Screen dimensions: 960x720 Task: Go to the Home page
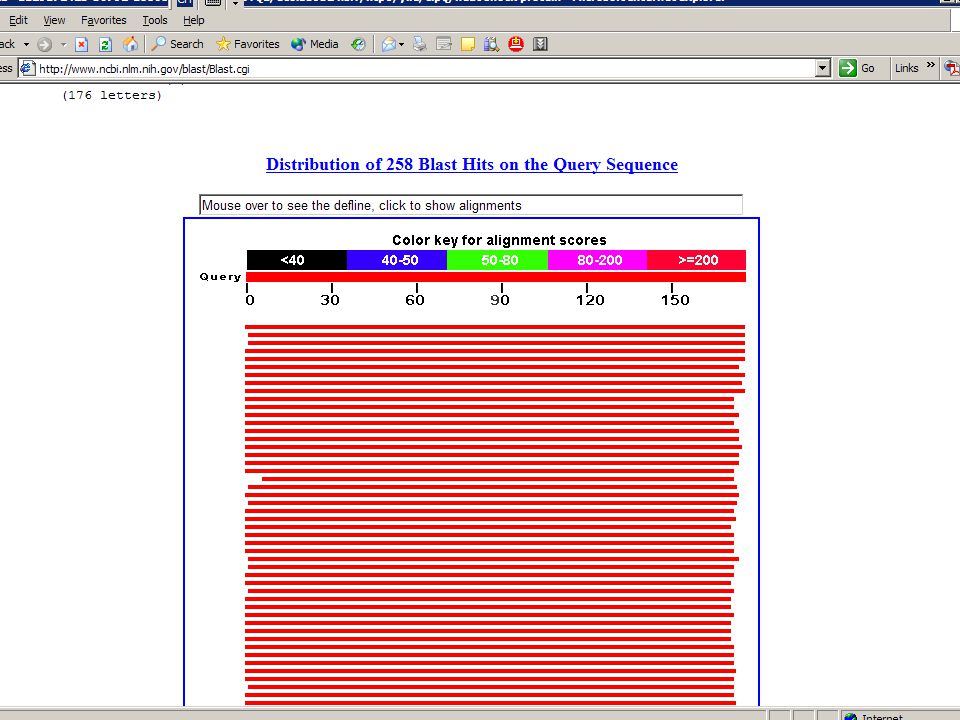coord(130,44)
